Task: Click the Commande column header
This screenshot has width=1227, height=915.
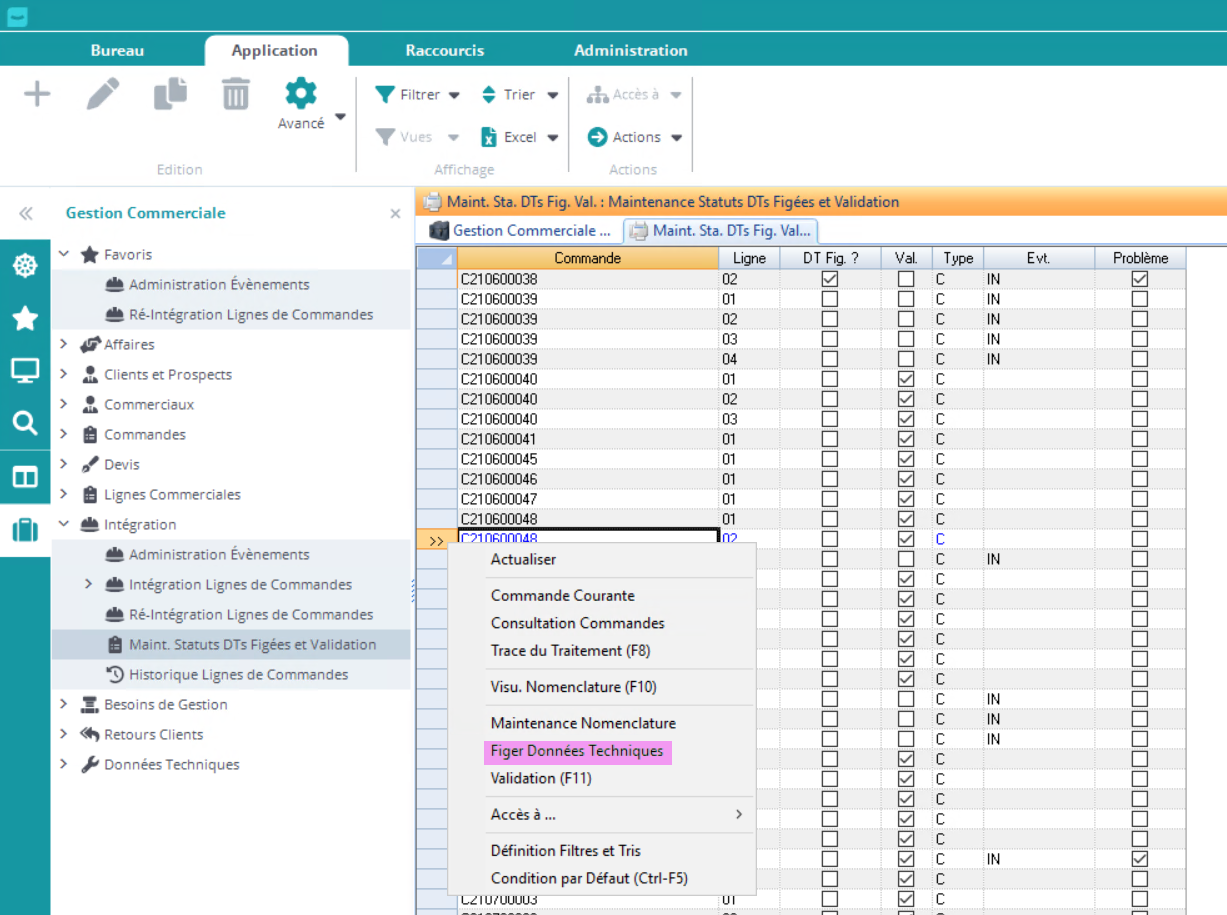Action: coord(587,258)
